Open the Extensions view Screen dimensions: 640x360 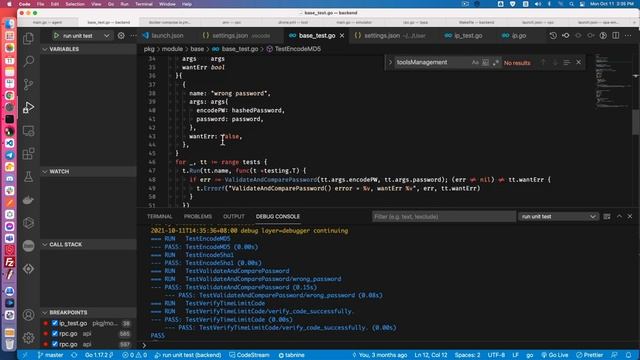click(x=28, y=154)
